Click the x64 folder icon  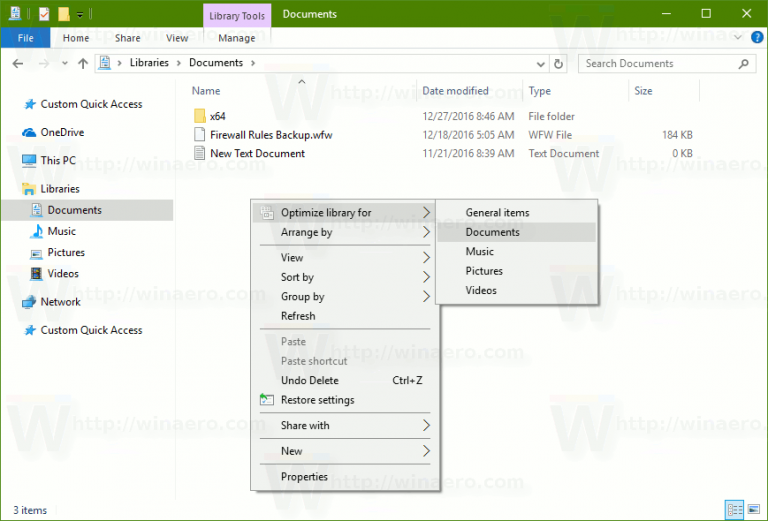click(199, 116)
